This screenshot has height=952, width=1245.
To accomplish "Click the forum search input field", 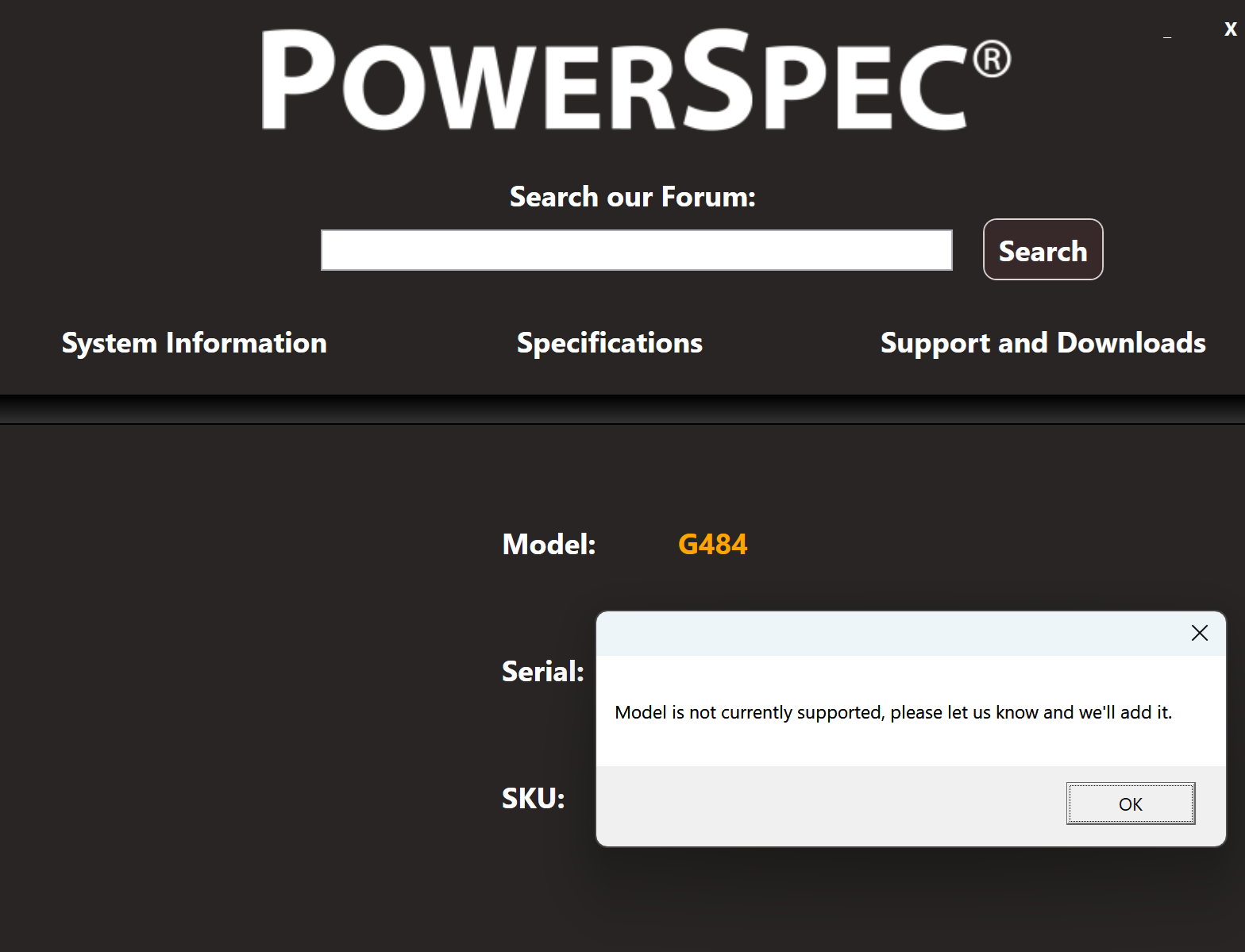I will click(636, 250).
